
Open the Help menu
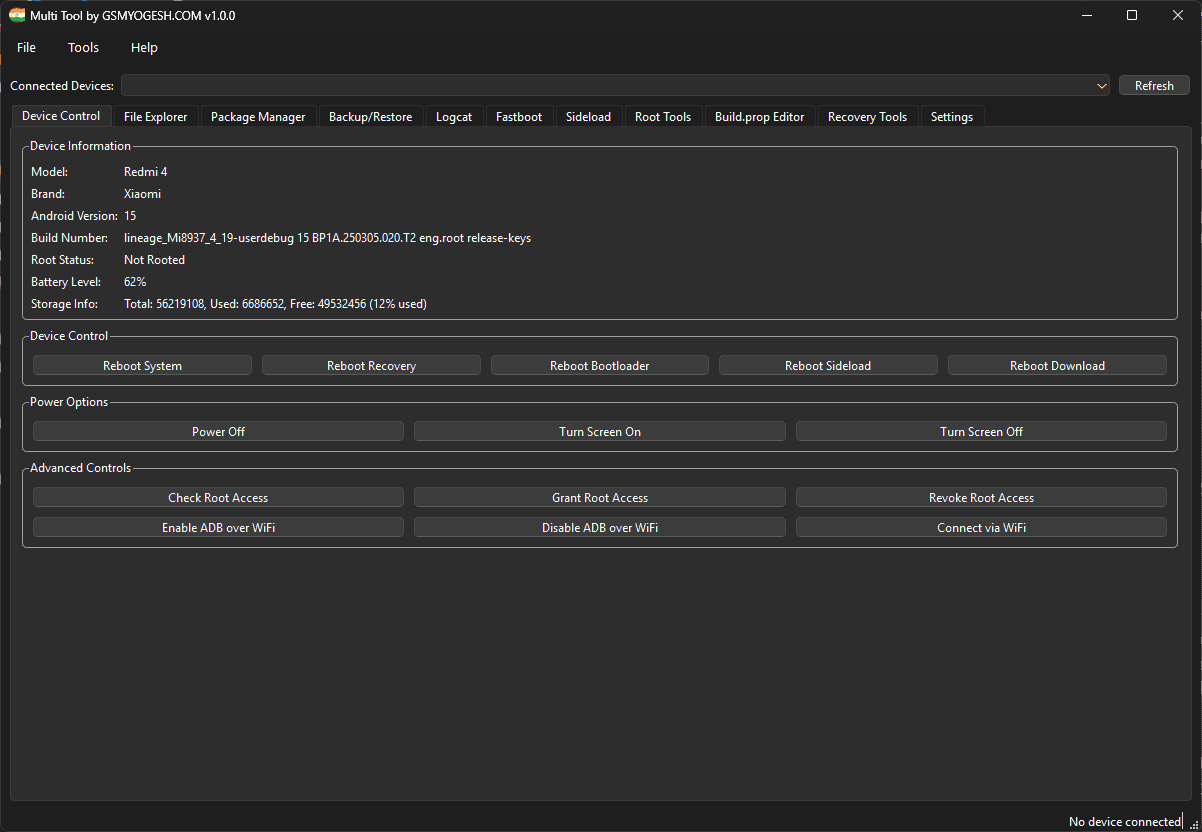[x=144, y=47]
